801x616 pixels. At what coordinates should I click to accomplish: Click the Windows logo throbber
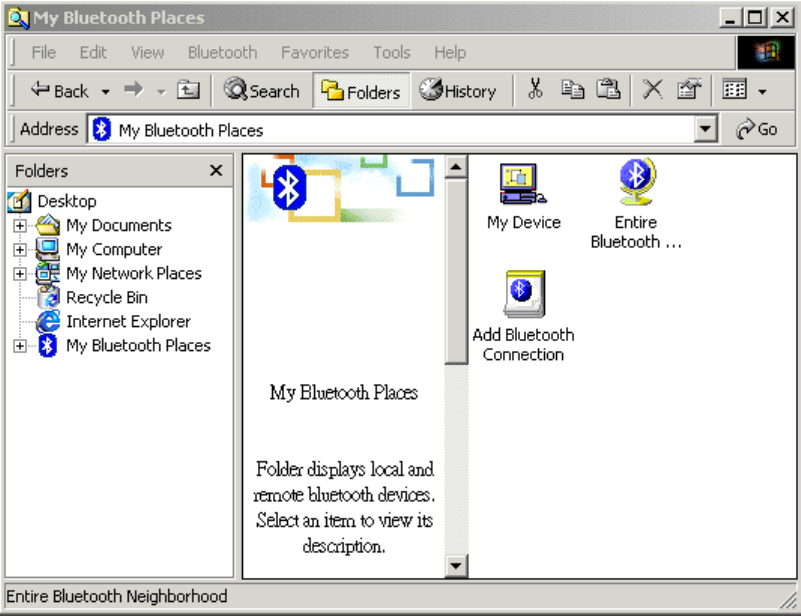click(766, 52)
